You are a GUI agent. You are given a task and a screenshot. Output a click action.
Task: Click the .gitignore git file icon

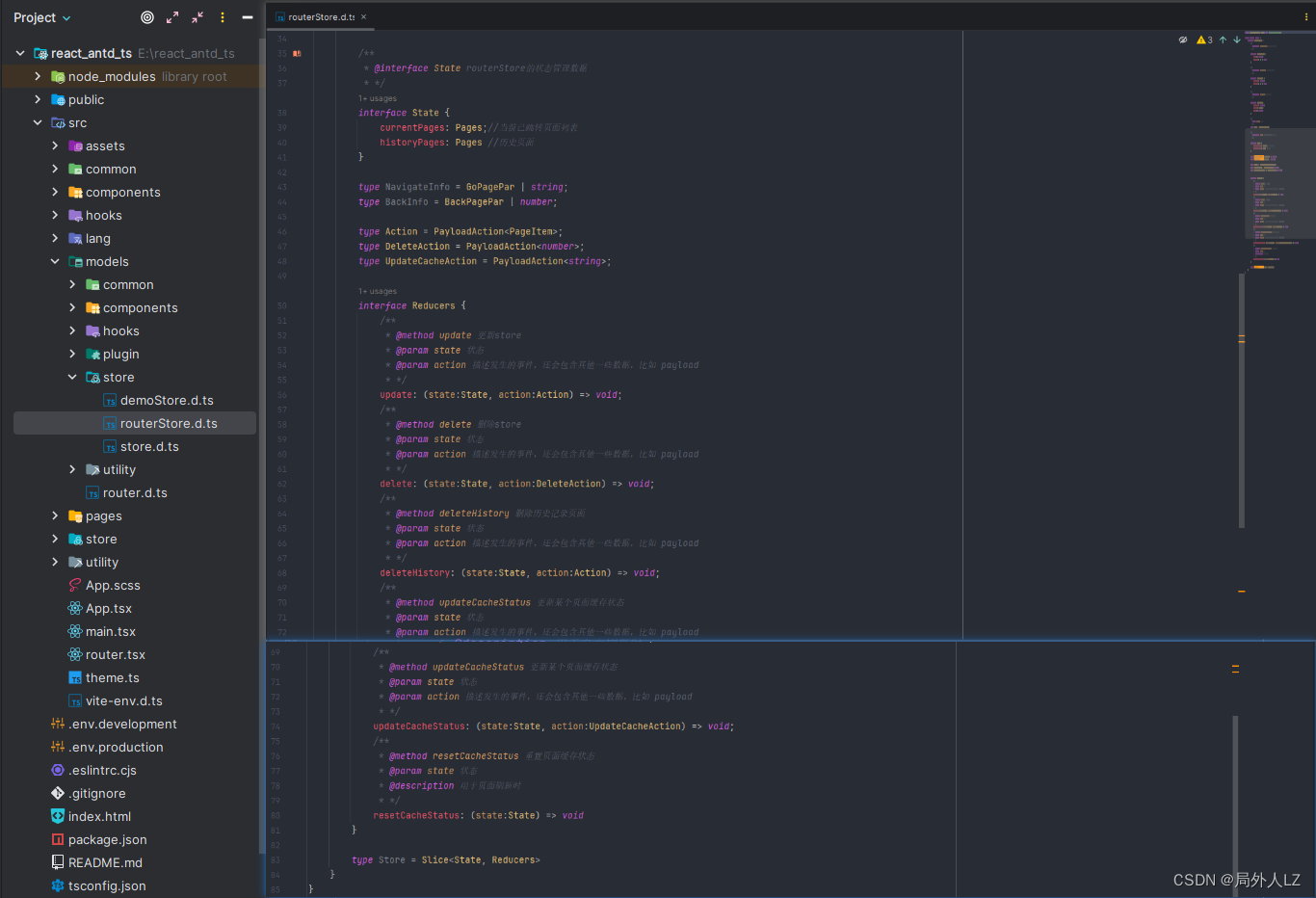(x=58, y=793)
